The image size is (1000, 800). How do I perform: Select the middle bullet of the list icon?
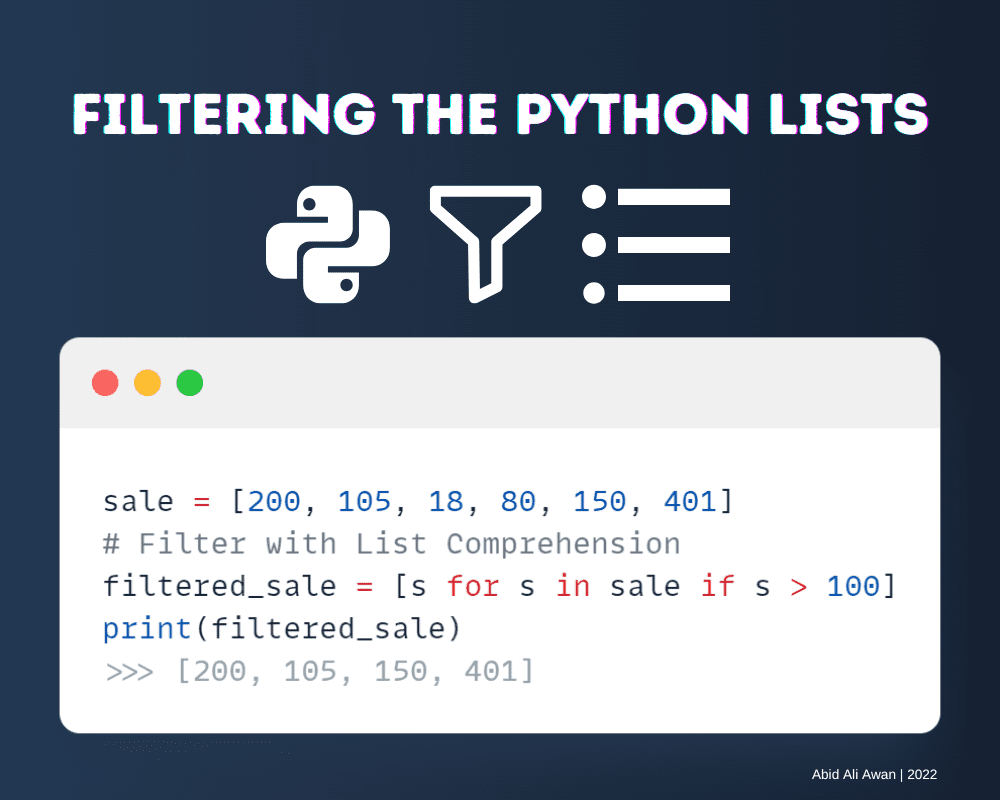click(593, 245)
